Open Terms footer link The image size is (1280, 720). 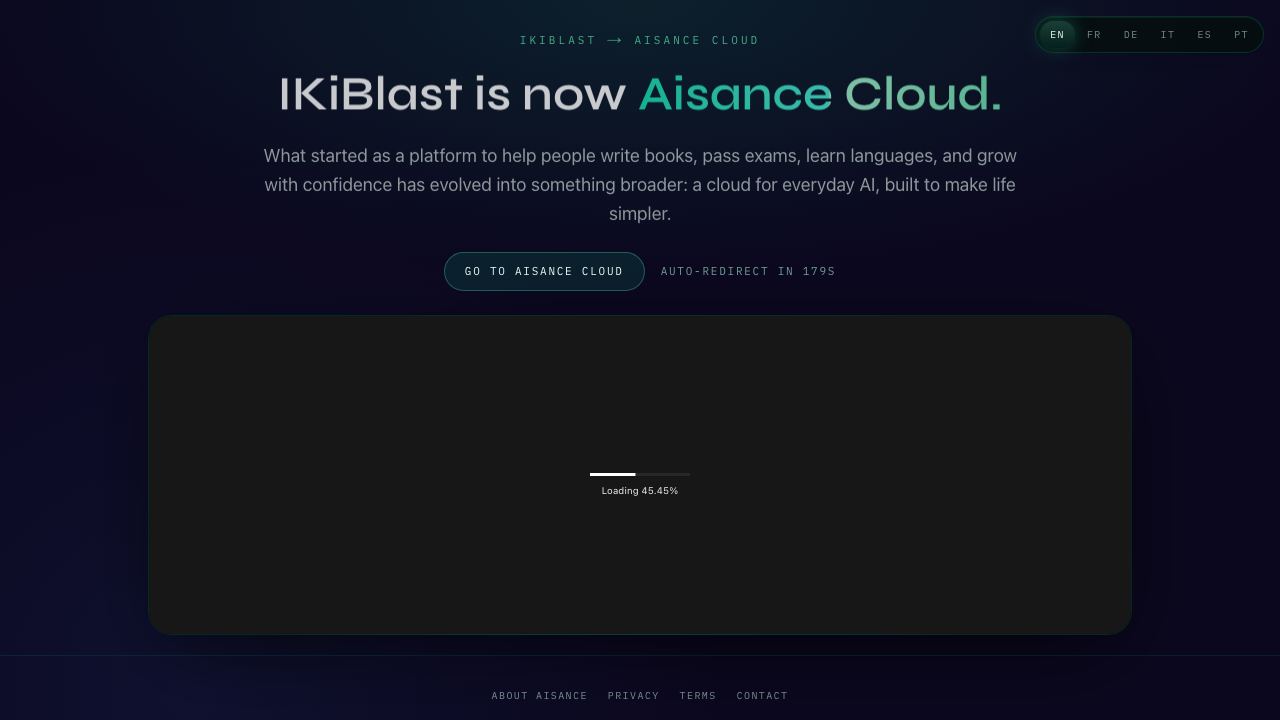click(x=698, y=696)
